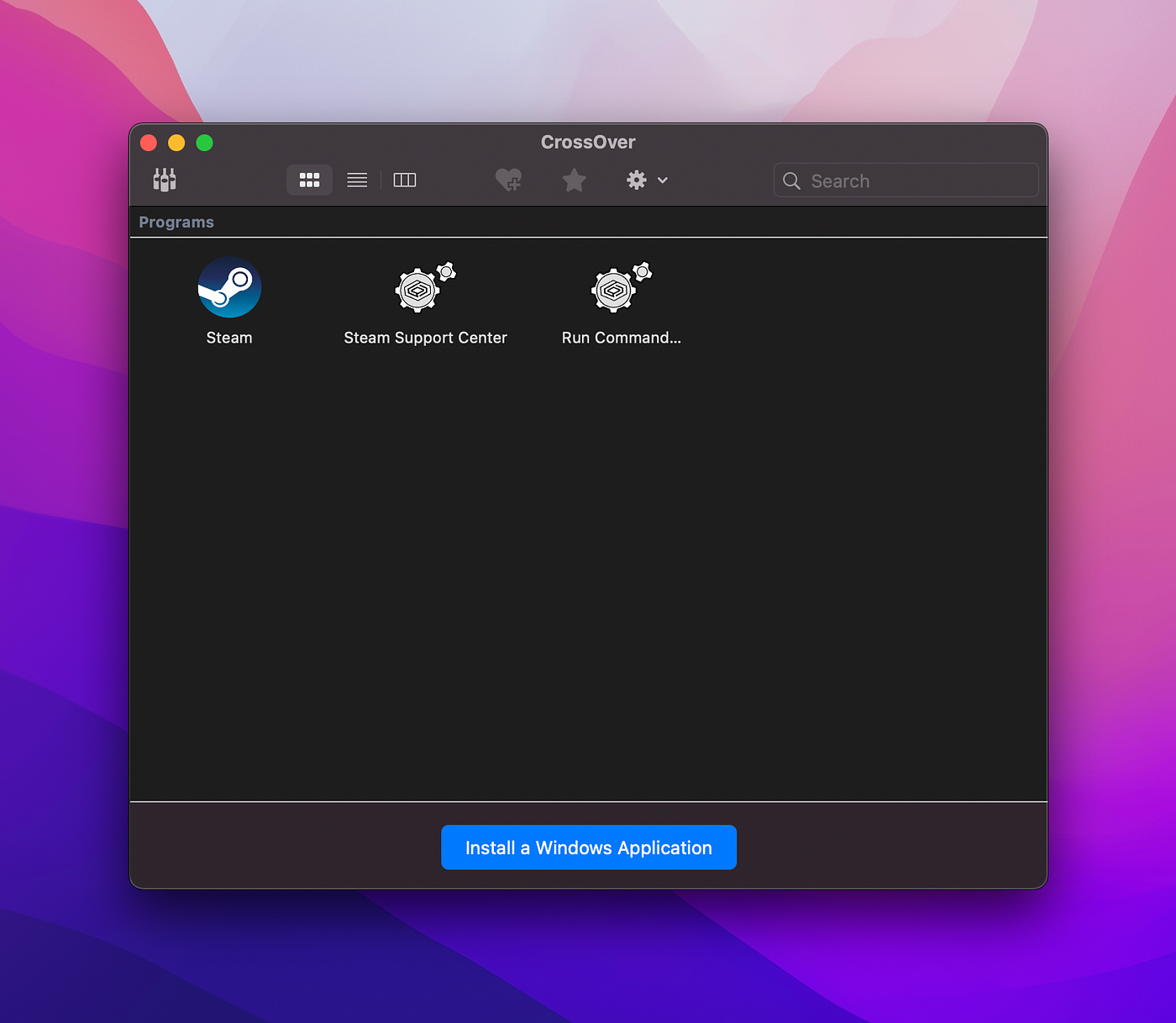Click the Steam label text
This screenshot has height=1023, width=1176.
[x=229, y=338]
